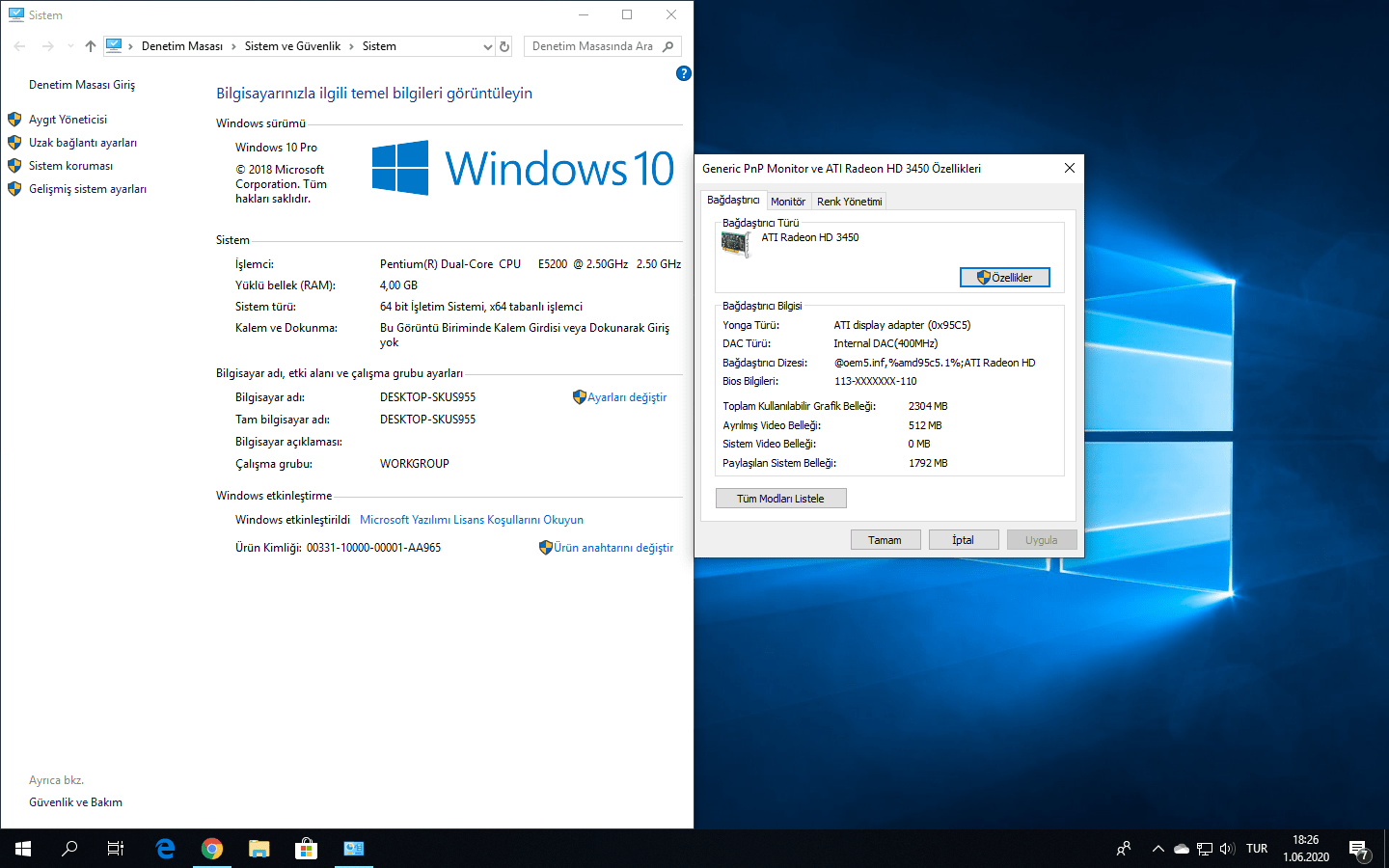Viewport: 1389px width, 868px height.
Task: Click the Internal DAC(400MHz) value
Action: coord(885,343)
